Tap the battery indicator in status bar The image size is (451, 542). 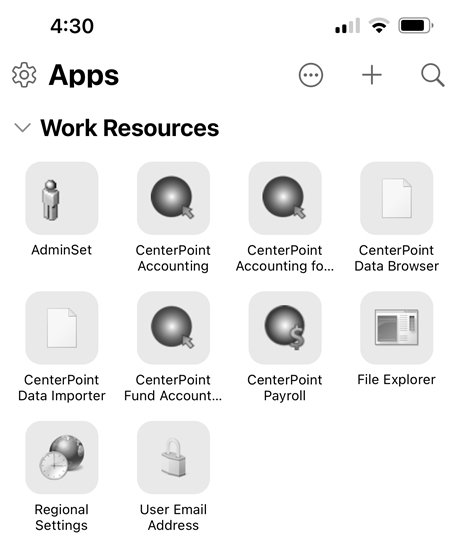click(416, 26)
